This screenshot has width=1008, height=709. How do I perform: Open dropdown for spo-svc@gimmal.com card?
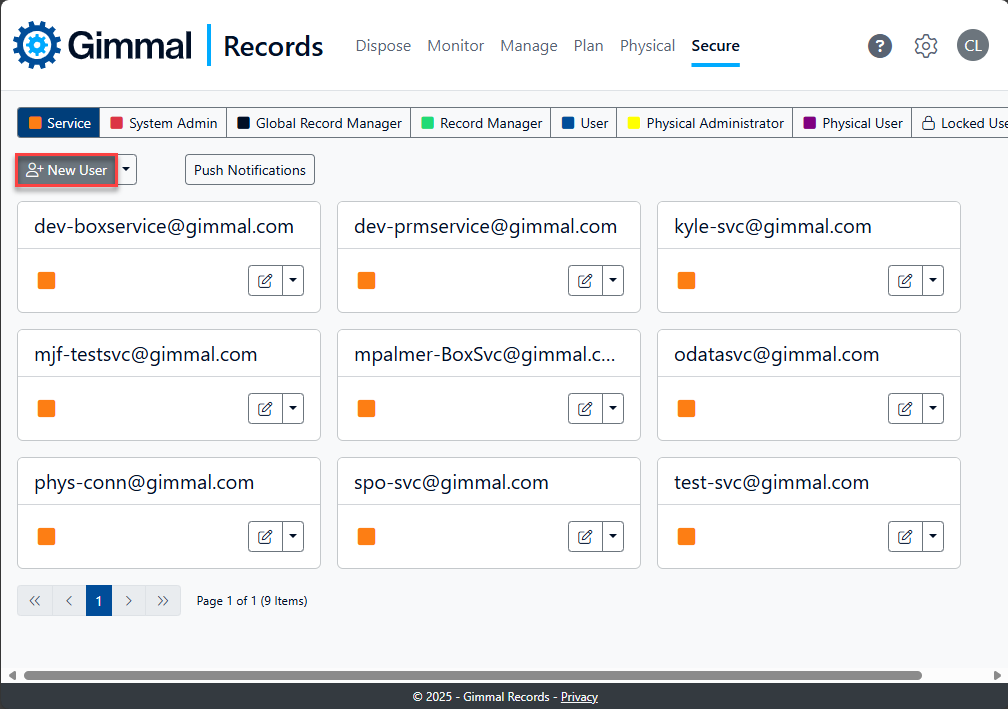click(613, 536)
